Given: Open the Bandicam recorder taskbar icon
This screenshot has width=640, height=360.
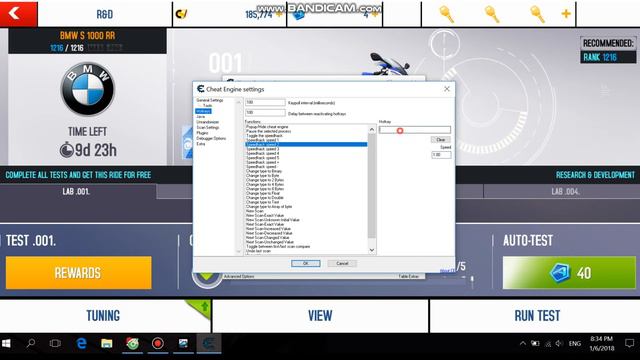Looking at the screenshot, I should click(x=158, y=343).
